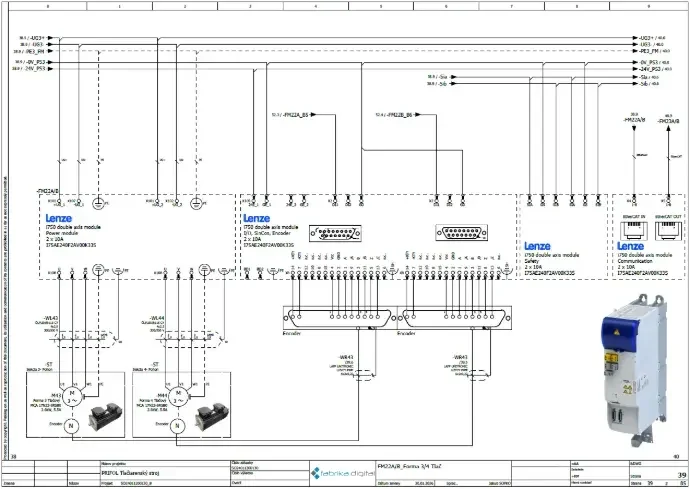690x489 pixels.
Task: Select the M43 three-phase motor symbol
Action: tap(71, 397)
